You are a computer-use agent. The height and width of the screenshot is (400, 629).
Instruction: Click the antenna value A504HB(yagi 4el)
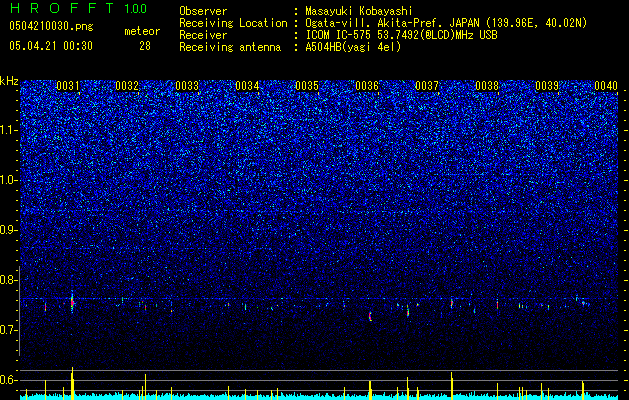pos(353,47)
